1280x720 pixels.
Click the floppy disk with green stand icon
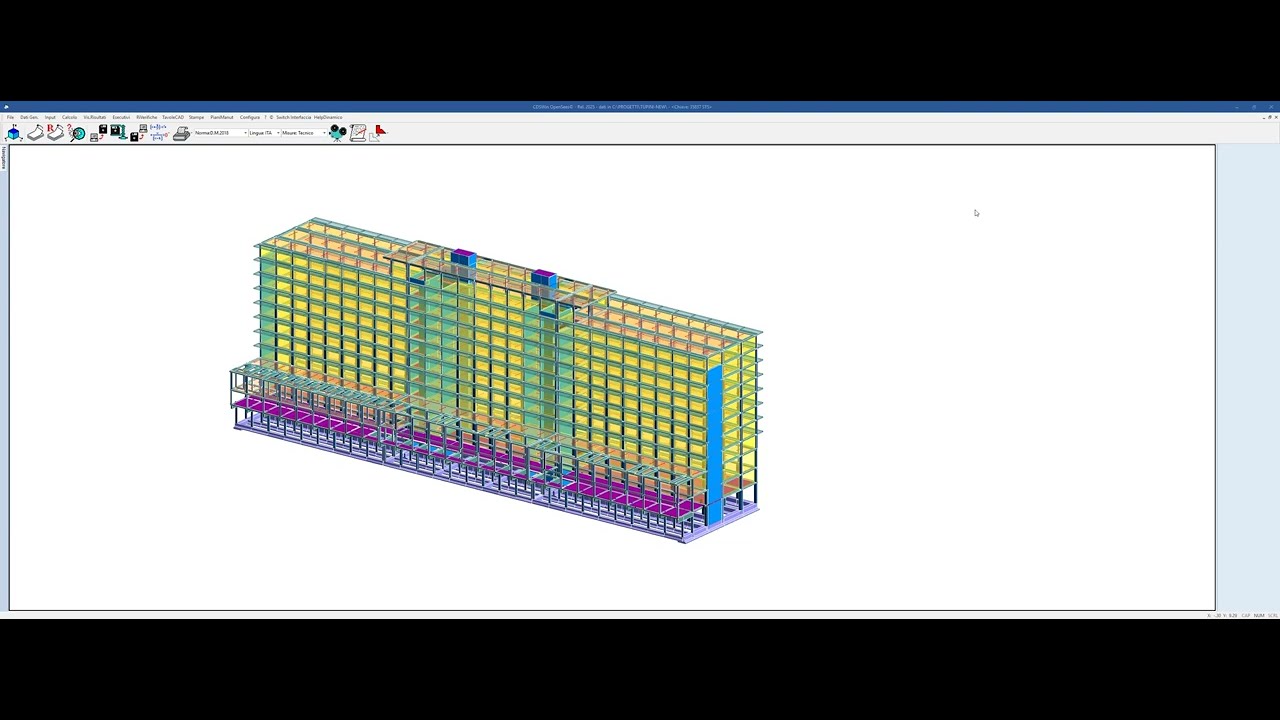(x=118, y=132)
